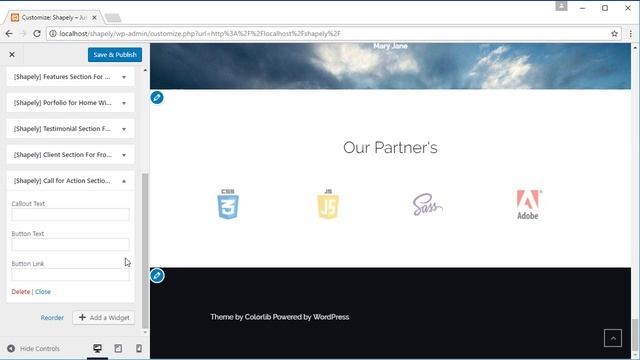Expand the Testimonial Section widget
The width and height of the screenshot is (640, 360).
[70, 129]
